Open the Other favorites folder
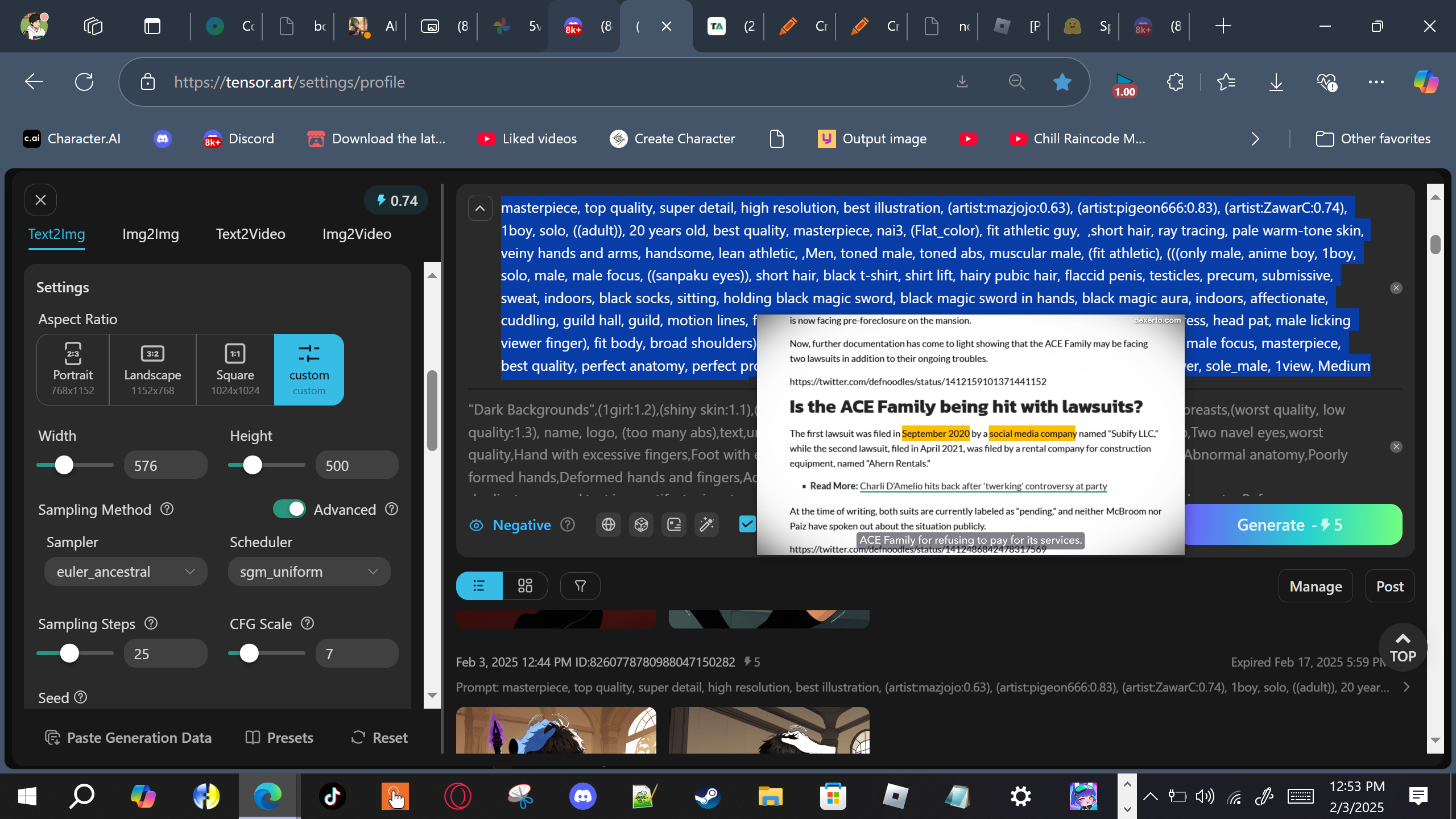The image size is (1456, 819). [x=1373, y=139]
